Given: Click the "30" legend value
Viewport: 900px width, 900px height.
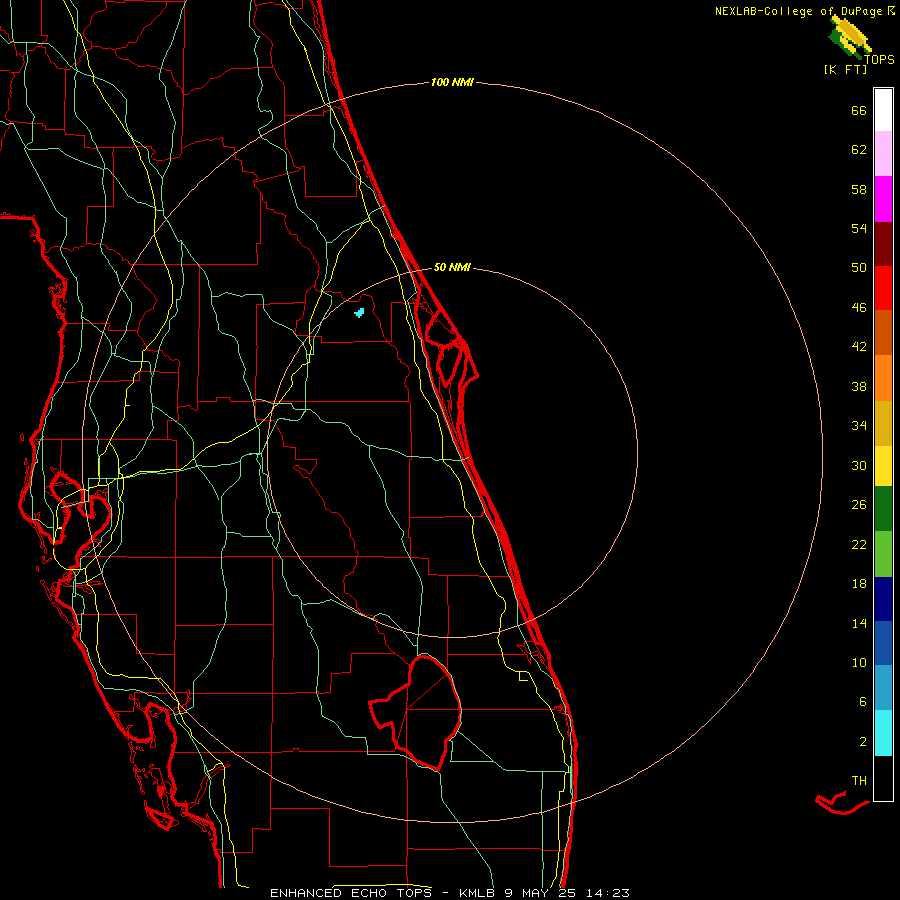Looking at the screenshot, I should [x=859, y=465].
